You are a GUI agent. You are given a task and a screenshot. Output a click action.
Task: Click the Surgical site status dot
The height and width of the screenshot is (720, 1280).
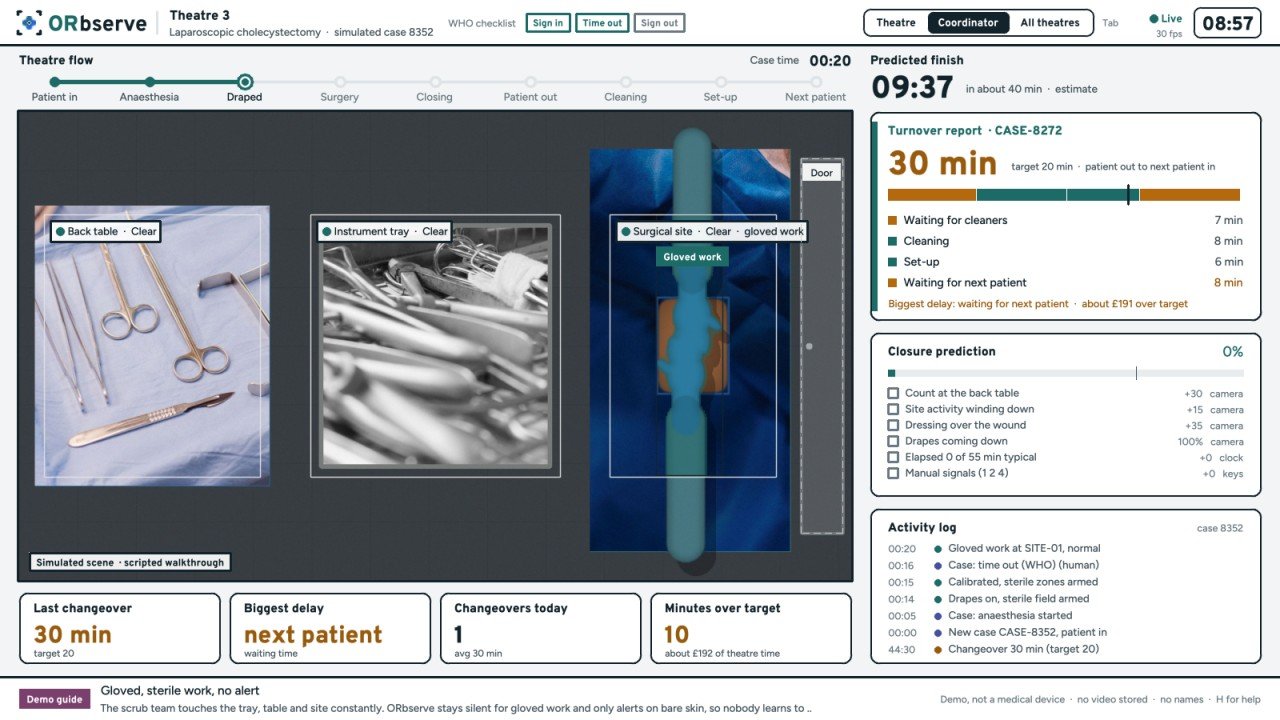coord(625,231)
